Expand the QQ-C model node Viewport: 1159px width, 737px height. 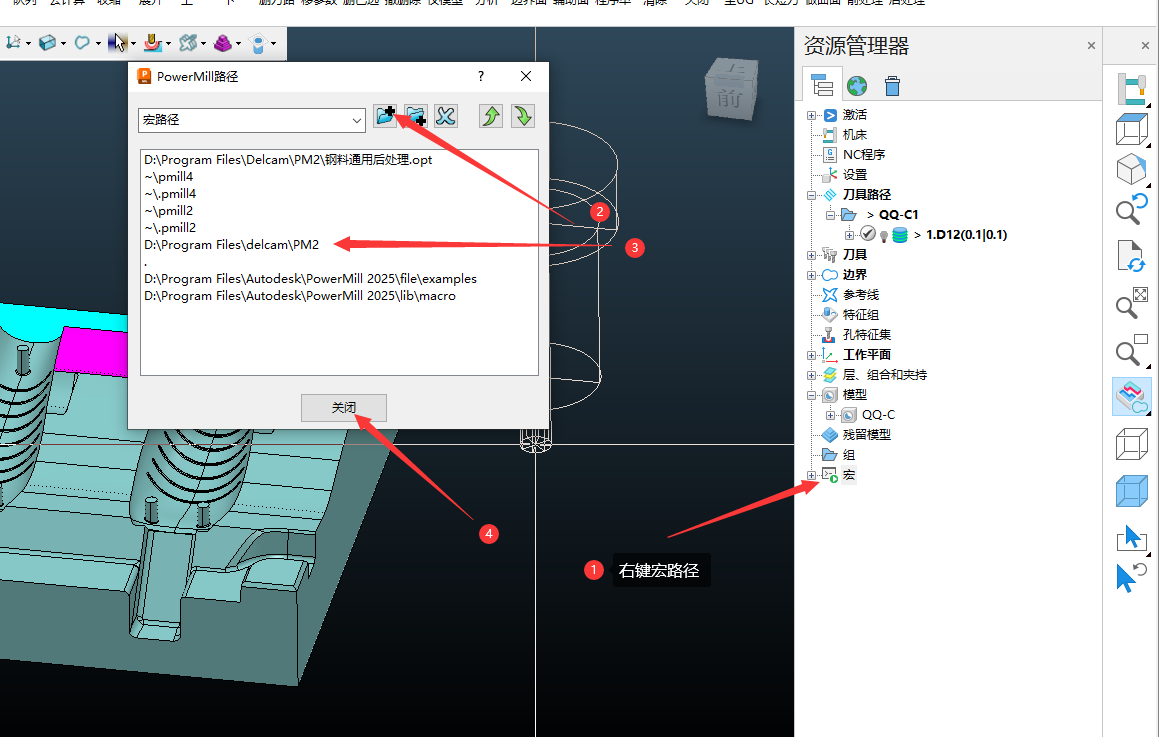831,415
